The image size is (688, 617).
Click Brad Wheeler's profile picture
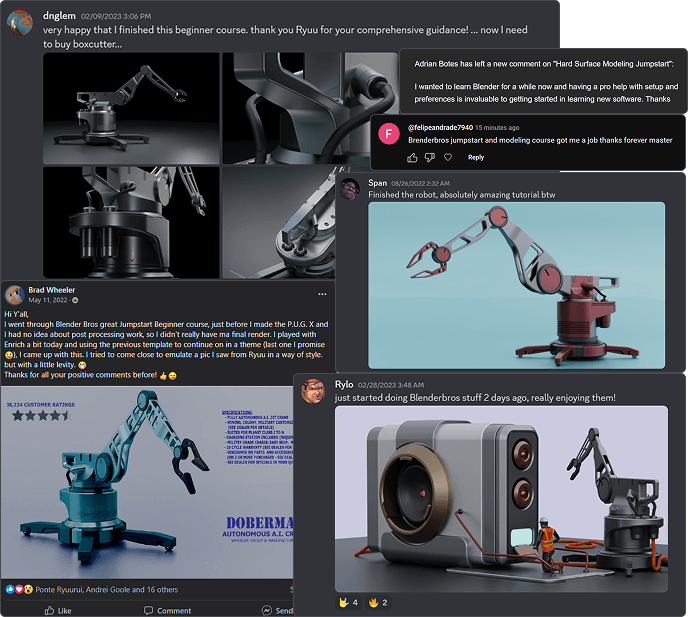pyautogui.click(x=14, y=295)
